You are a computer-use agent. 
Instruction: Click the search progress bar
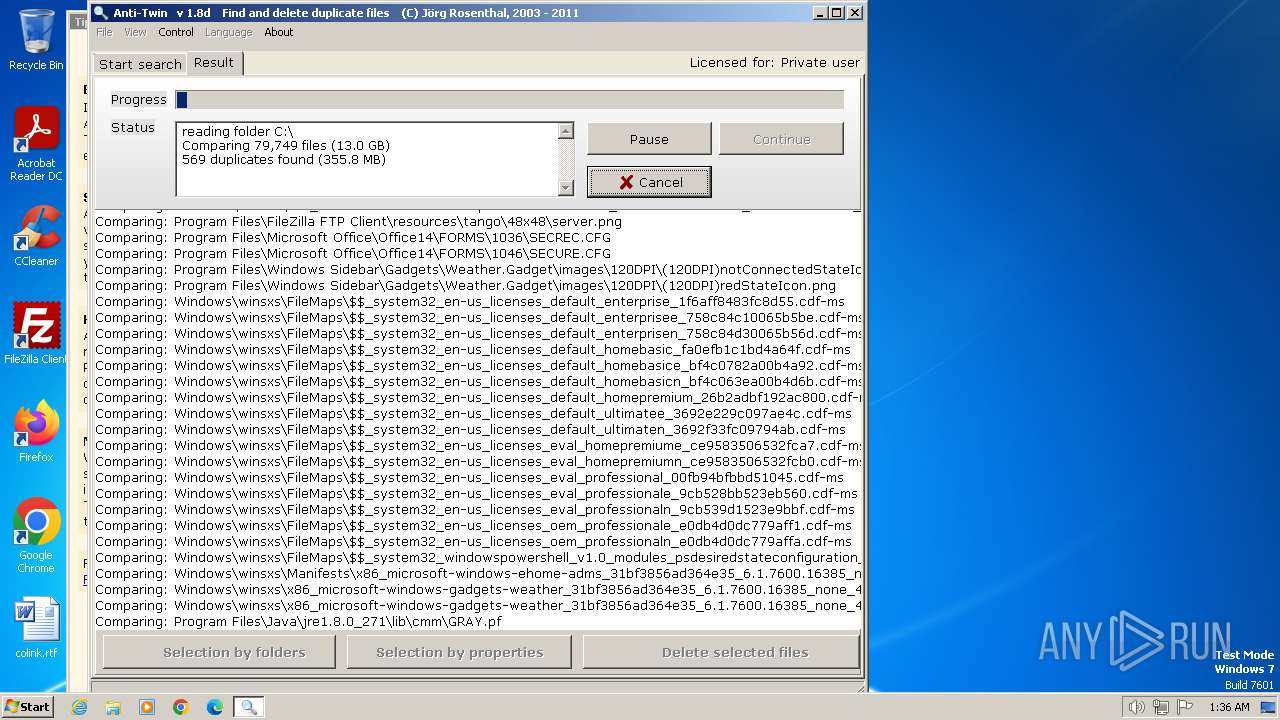coord(509,99)
